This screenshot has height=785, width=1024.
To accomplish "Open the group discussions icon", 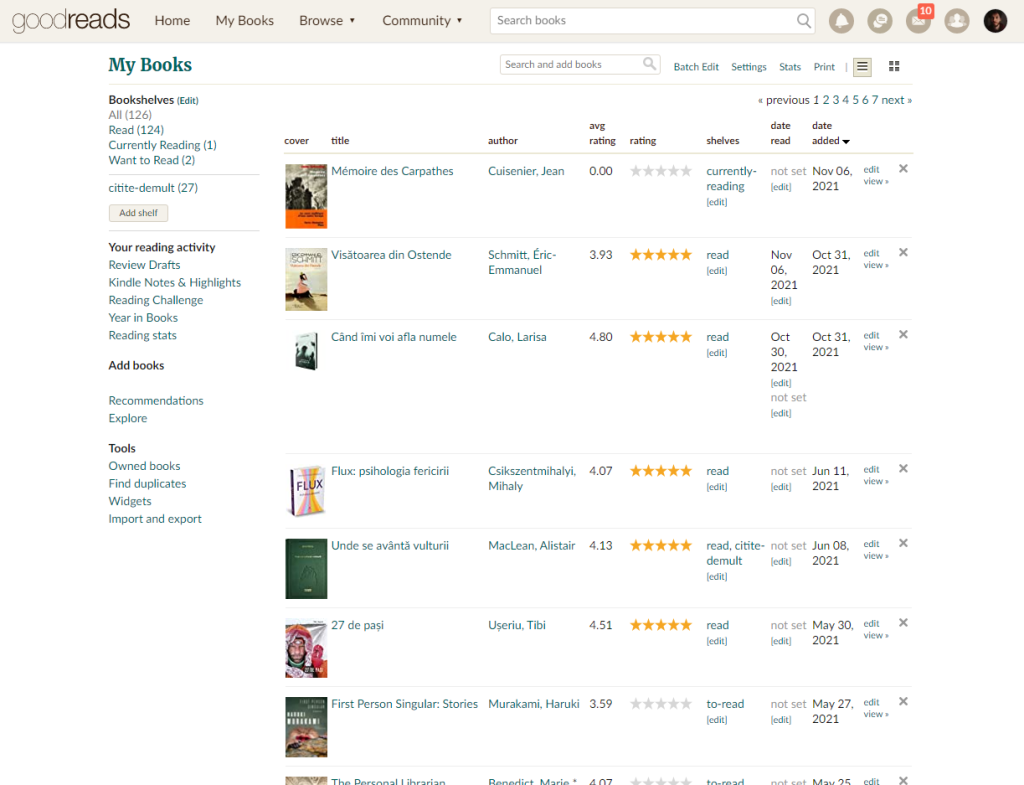I will (x=880, y=22).
